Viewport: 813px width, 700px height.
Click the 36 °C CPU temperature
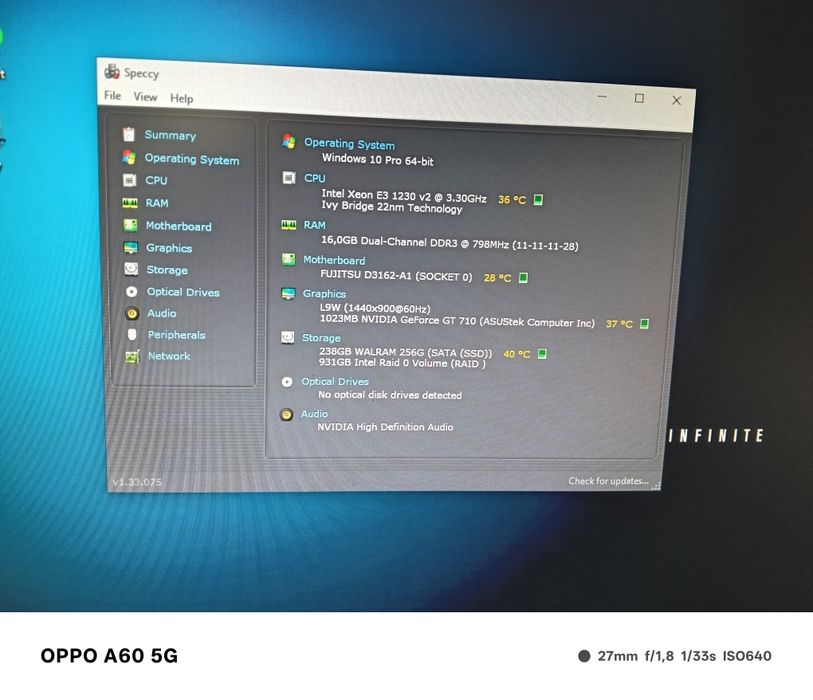(x=512, y=200)
